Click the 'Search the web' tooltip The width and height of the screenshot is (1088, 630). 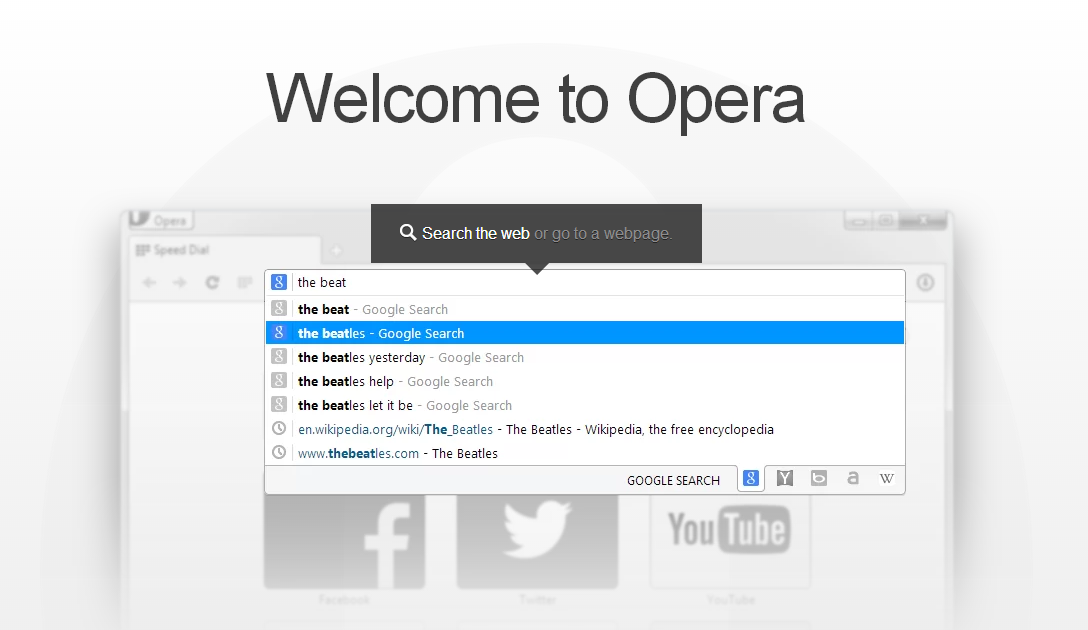536,234
